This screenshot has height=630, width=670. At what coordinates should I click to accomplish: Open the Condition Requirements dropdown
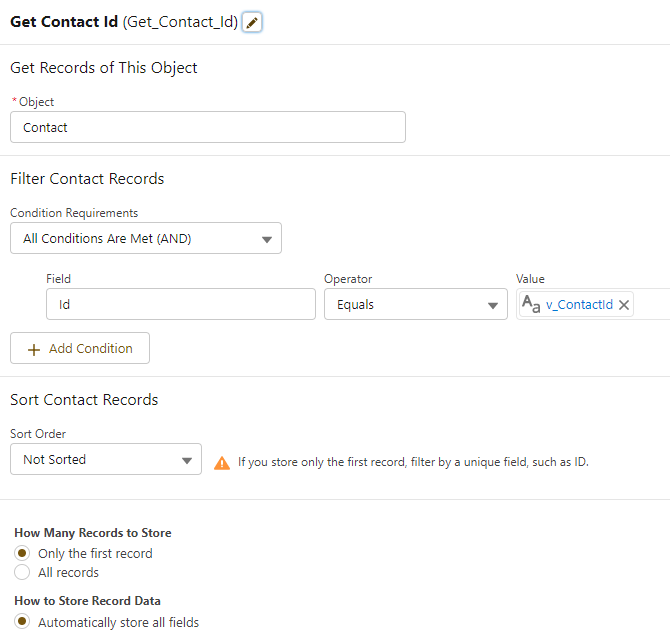pos(146,239)
